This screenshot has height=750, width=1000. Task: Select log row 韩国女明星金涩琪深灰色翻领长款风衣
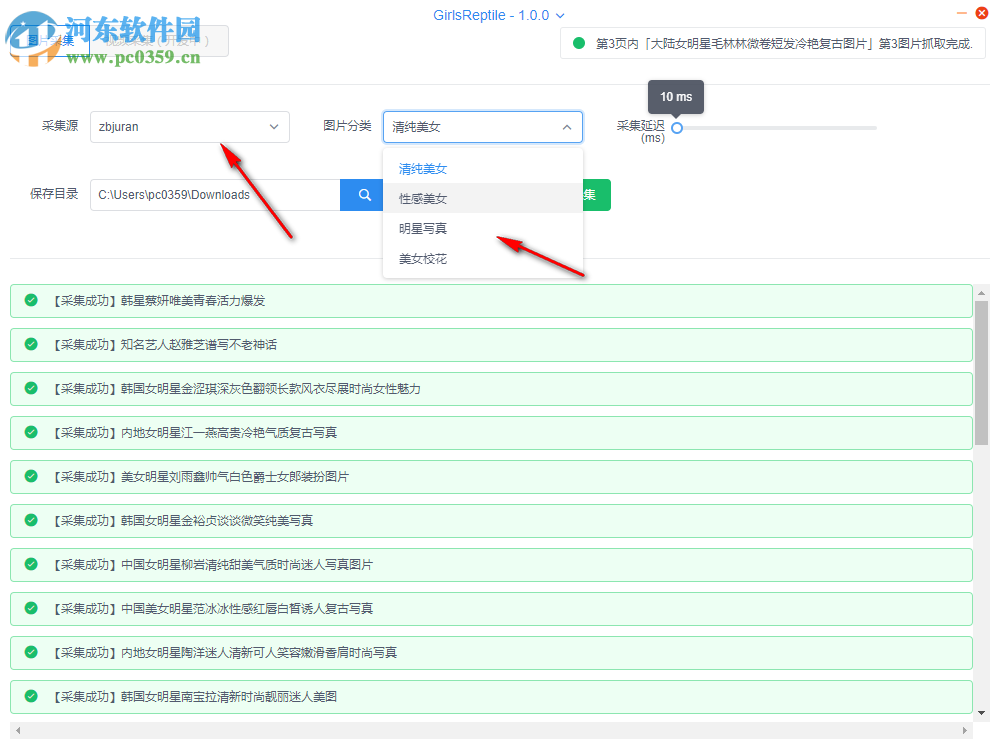pos(491,389)
